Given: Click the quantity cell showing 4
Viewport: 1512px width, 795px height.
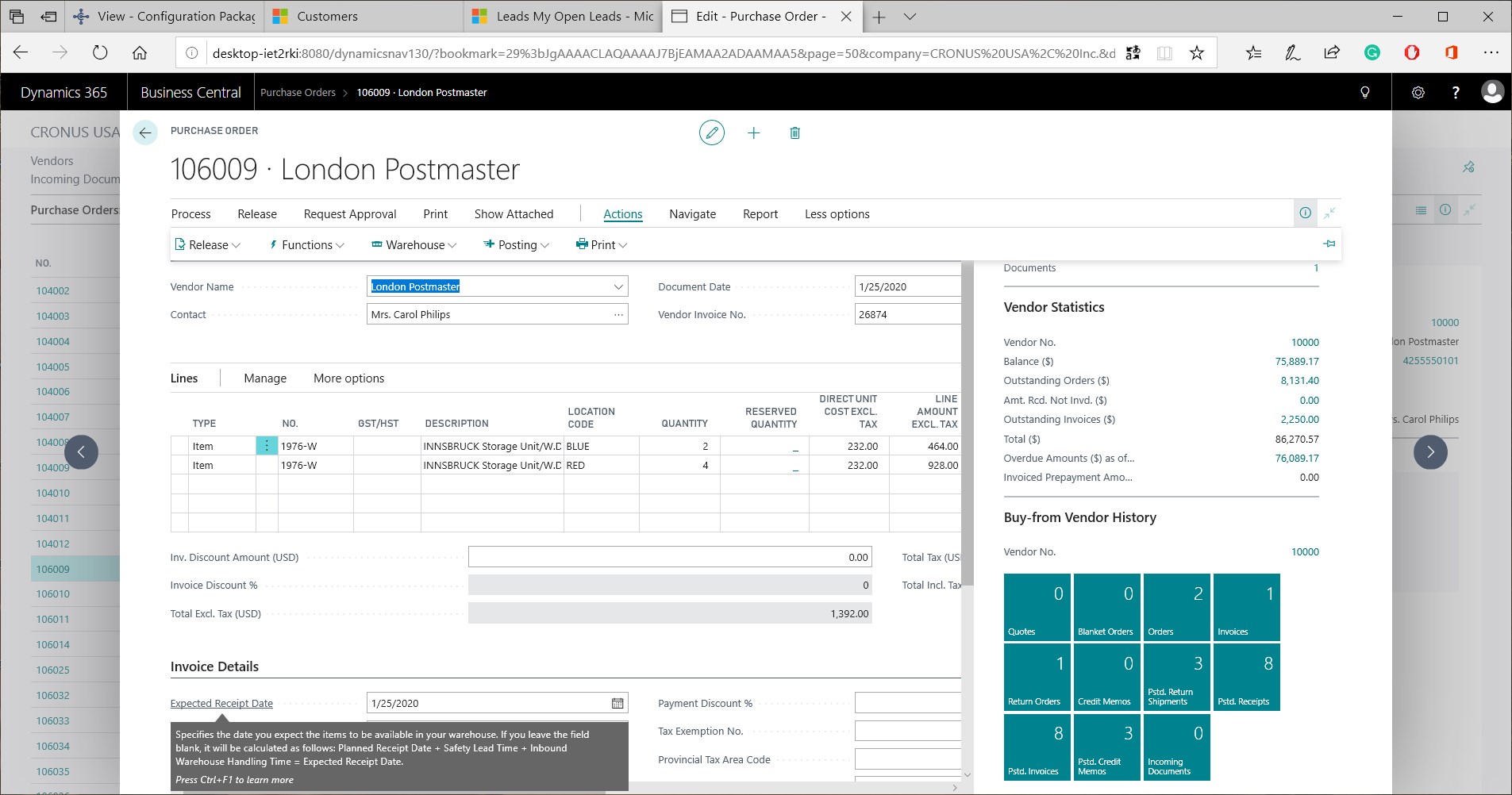Looking at the screenshot, I should (x=679, y=466).
